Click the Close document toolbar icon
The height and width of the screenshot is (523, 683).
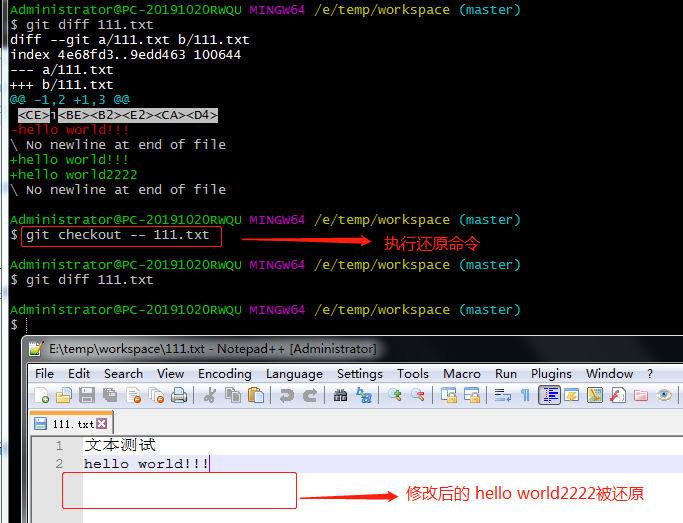(133, 395)
